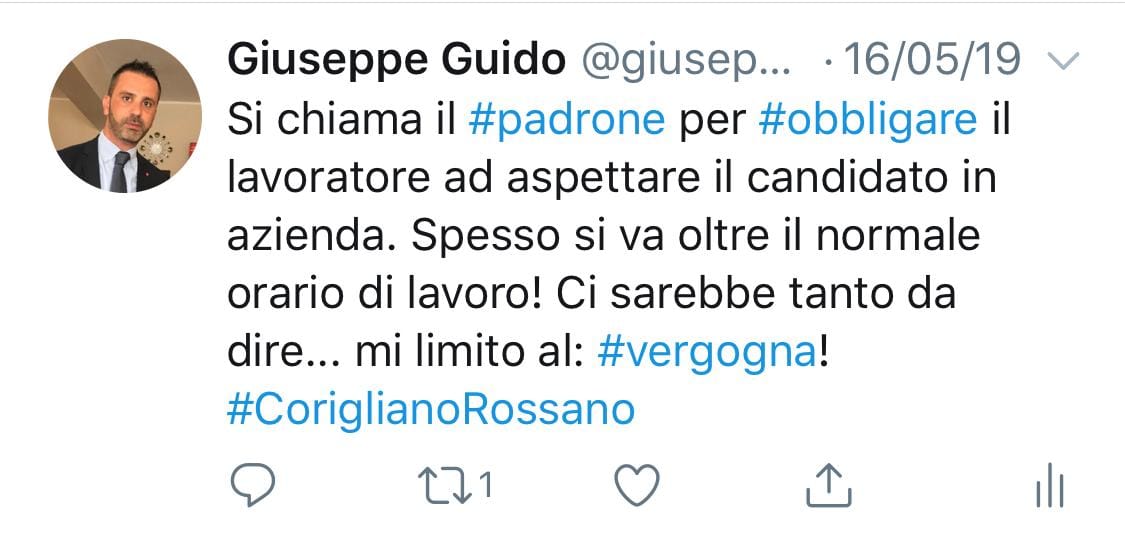View tweet activity using the bar-chart icon
1125x537 pixels.
coord(1050,485)
